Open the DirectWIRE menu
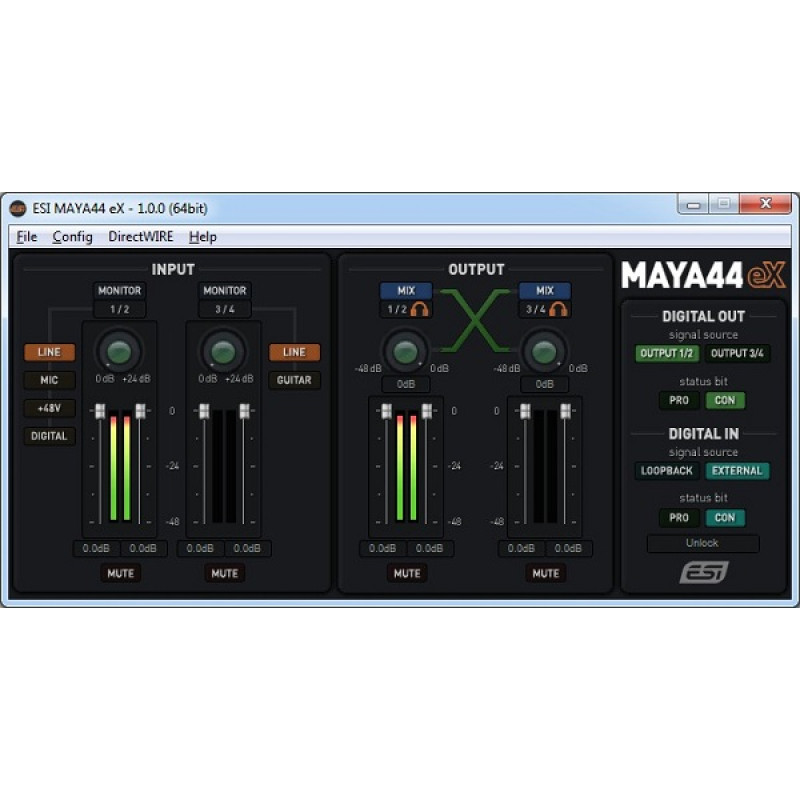 [141, 237]
